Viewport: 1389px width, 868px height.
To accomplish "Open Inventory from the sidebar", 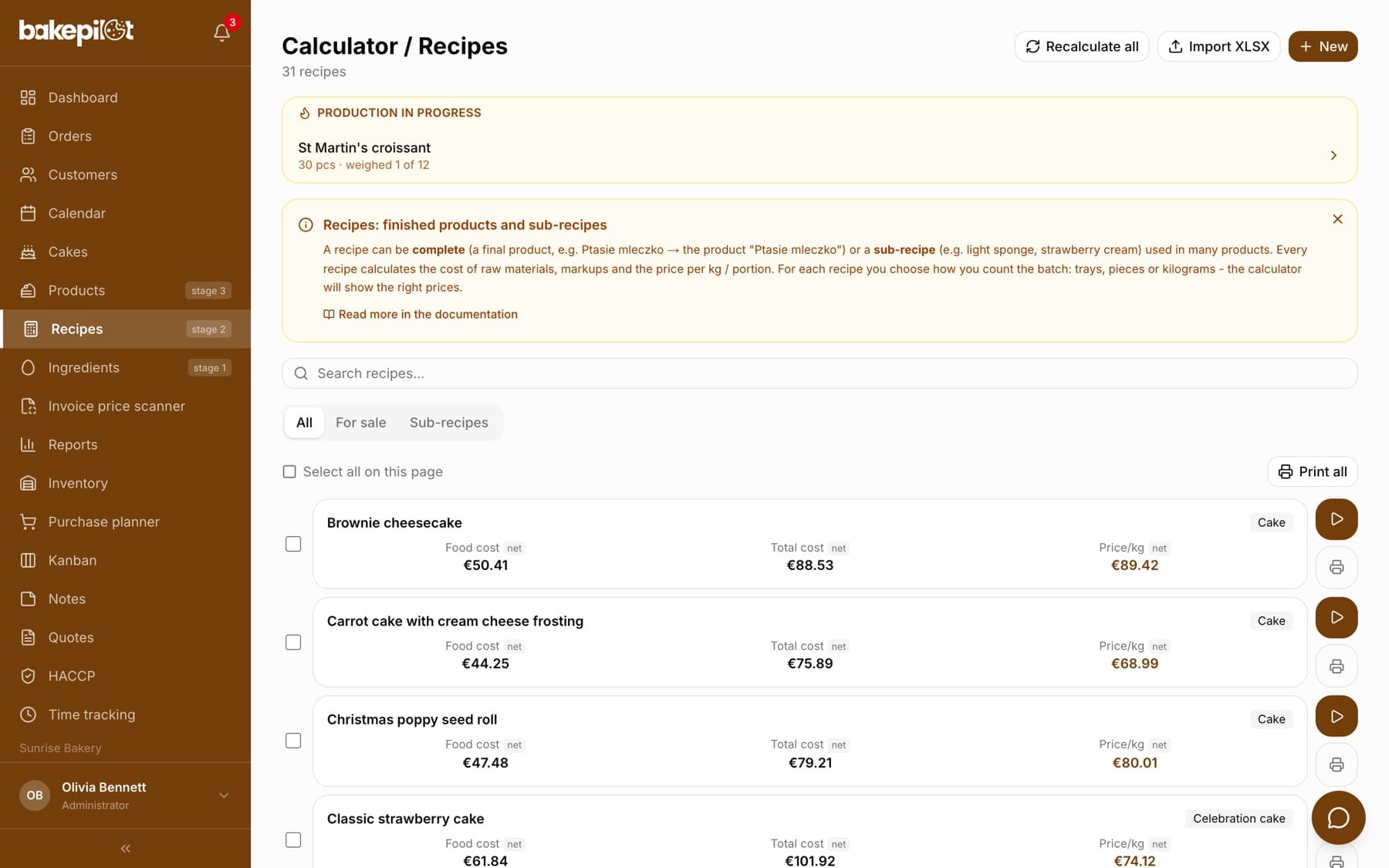I will [x=125, y=483].
